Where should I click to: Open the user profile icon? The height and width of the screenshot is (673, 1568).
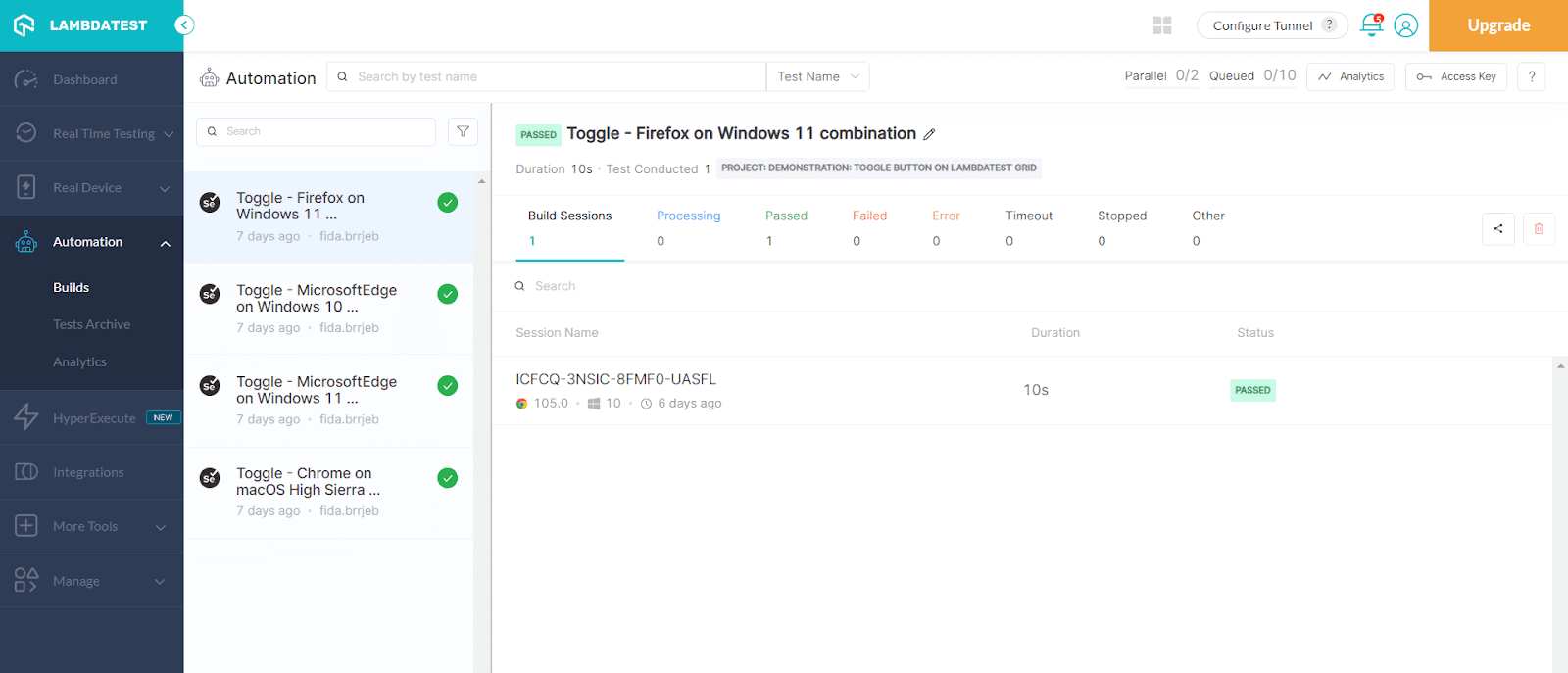(x=1405, y=25)
